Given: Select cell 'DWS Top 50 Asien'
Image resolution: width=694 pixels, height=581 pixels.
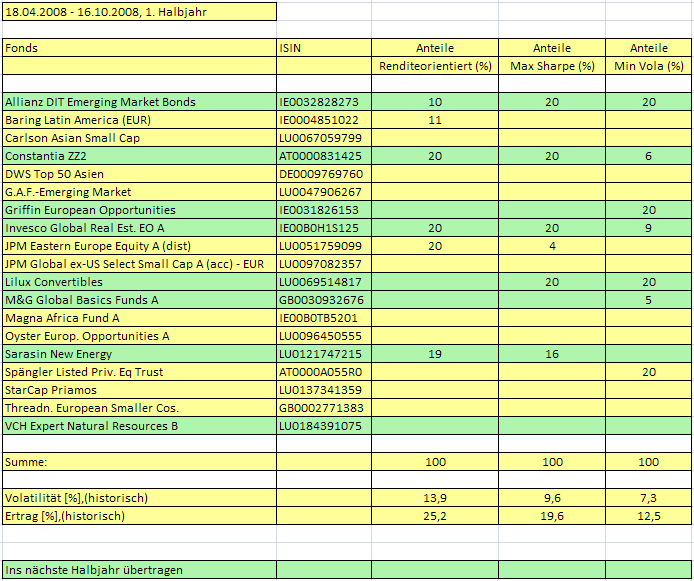Looking at the screenshot, I should pyautogui.click(x=139, y=174).
